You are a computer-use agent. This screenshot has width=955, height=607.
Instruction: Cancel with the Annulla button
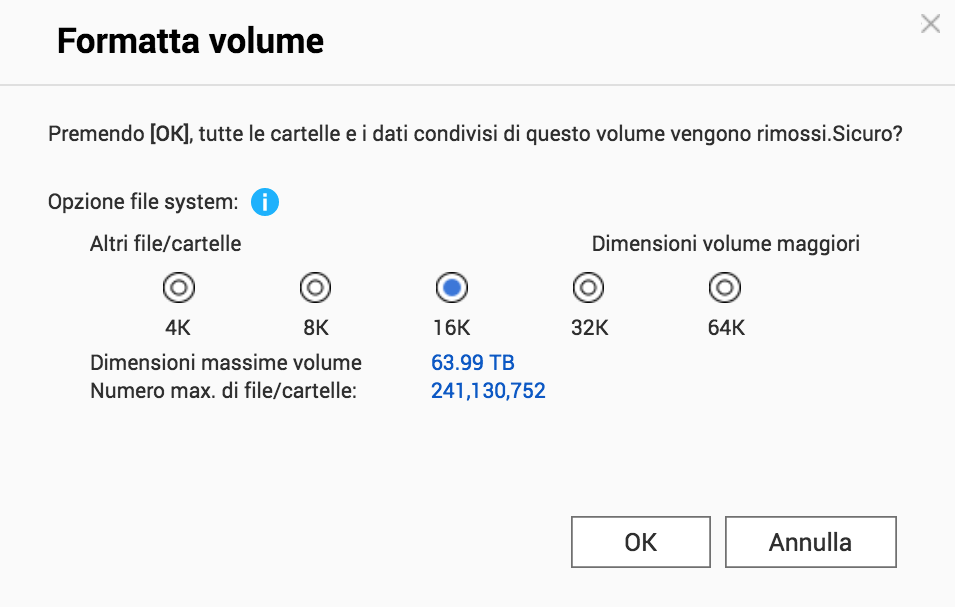(810, 542)
